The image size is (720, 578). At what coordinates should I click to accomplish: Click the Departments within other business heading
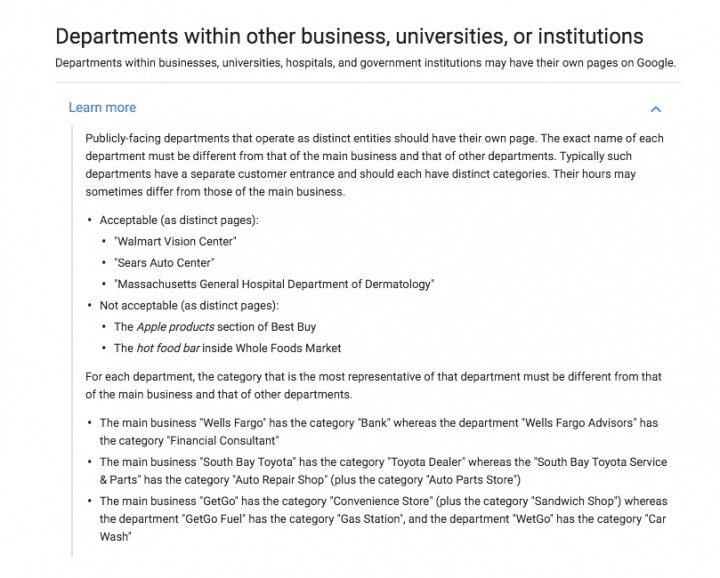point(349,36)
